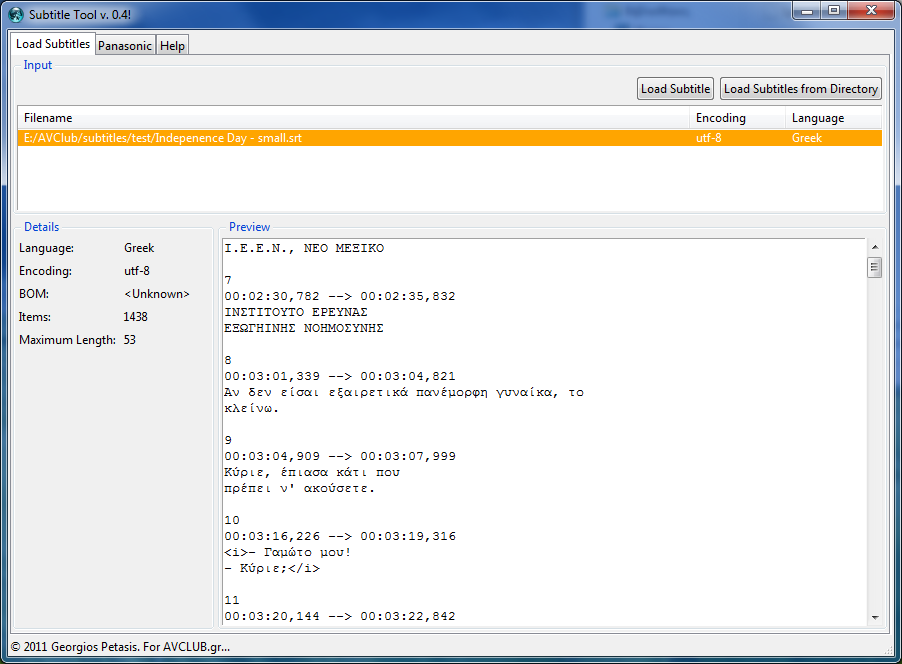Click the status bar copyright text
This screenshot has width=902, height=664.
point(120,647)
